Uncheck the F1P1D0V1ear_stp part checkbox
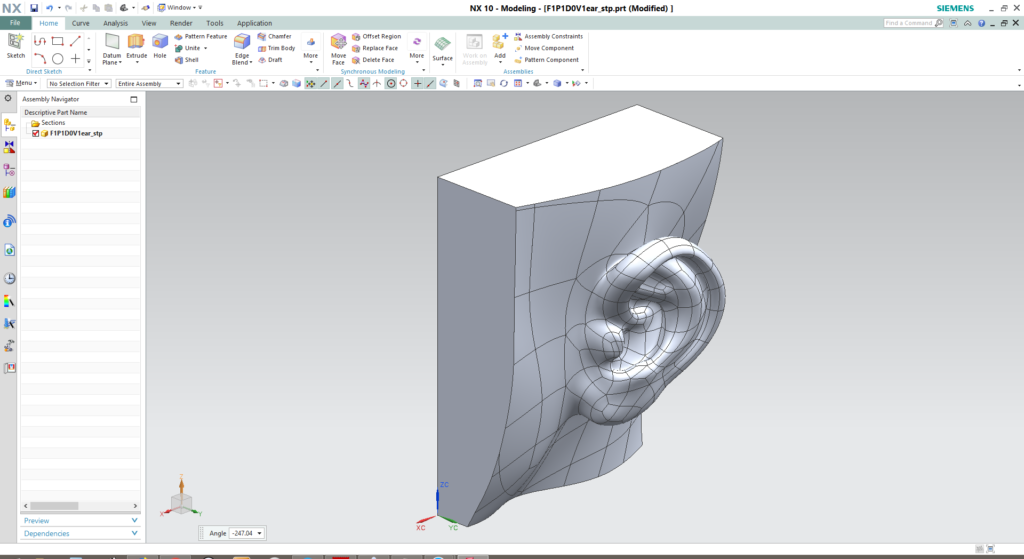The image size is (1024, 559). (x=36, y=133)
